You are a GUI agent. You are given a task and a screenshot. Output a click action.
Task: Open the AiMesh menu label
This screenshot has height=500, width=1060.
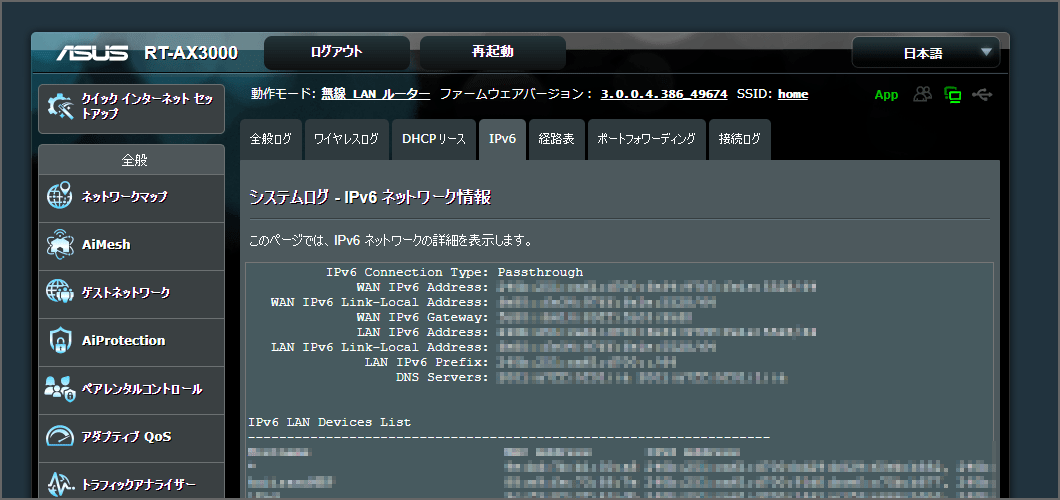coord(106,245)
